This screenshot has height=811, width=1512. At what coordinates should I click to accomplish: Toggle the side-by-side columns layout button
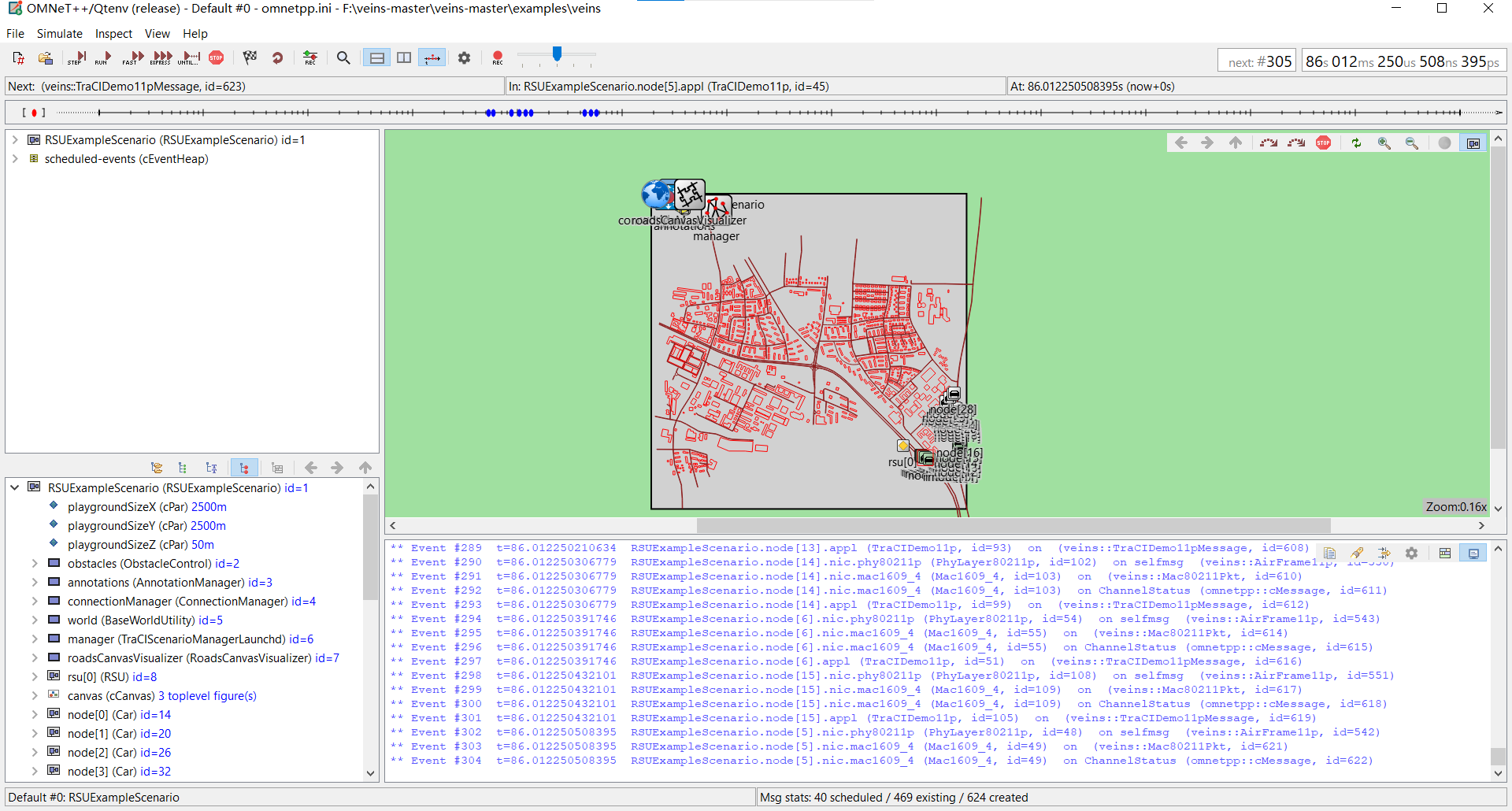click(x=404, y=57)
